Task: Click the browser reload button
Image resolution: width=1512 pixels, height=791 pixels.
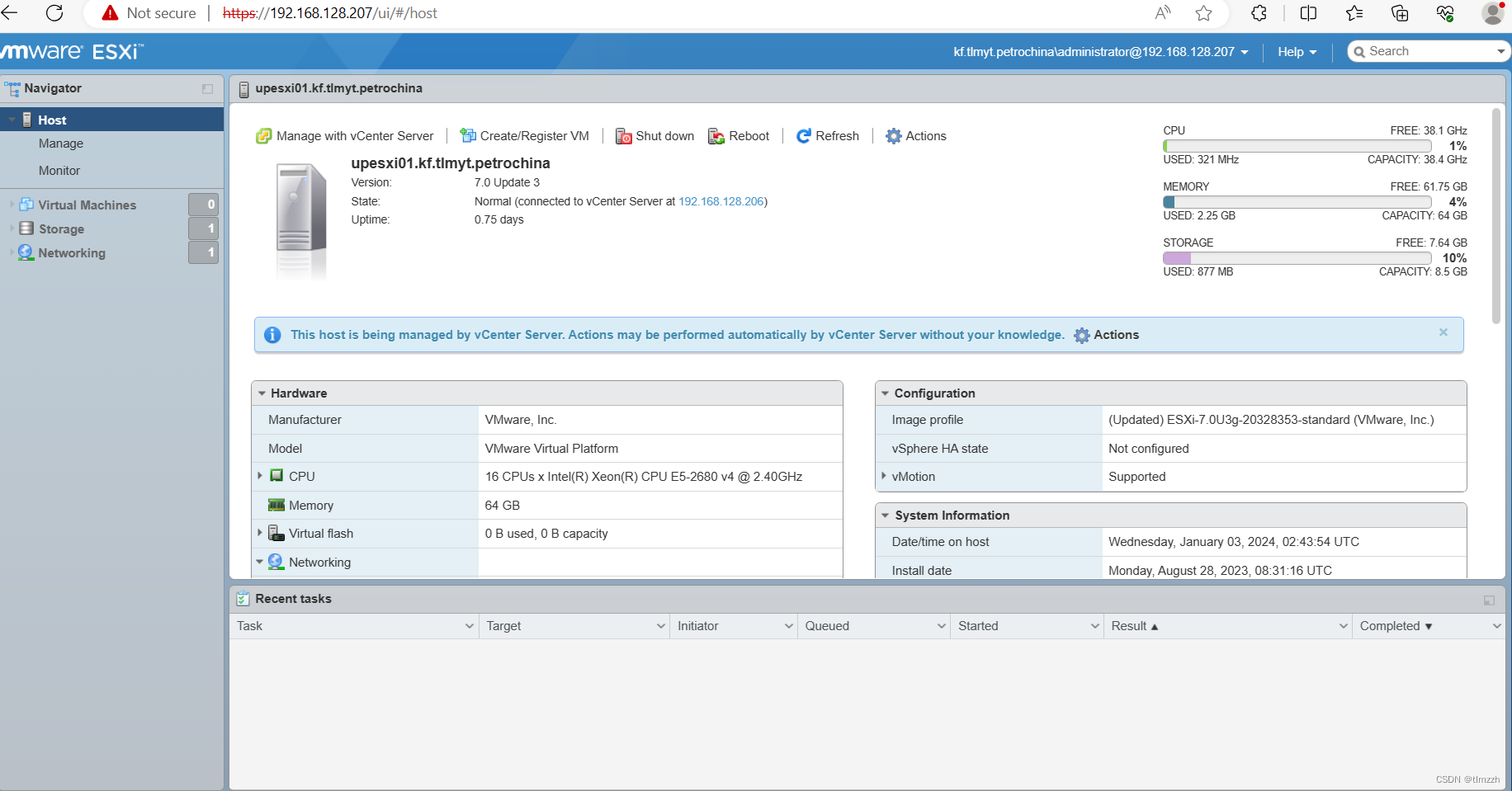Action: pyautogui.click(x=54, y=13)
